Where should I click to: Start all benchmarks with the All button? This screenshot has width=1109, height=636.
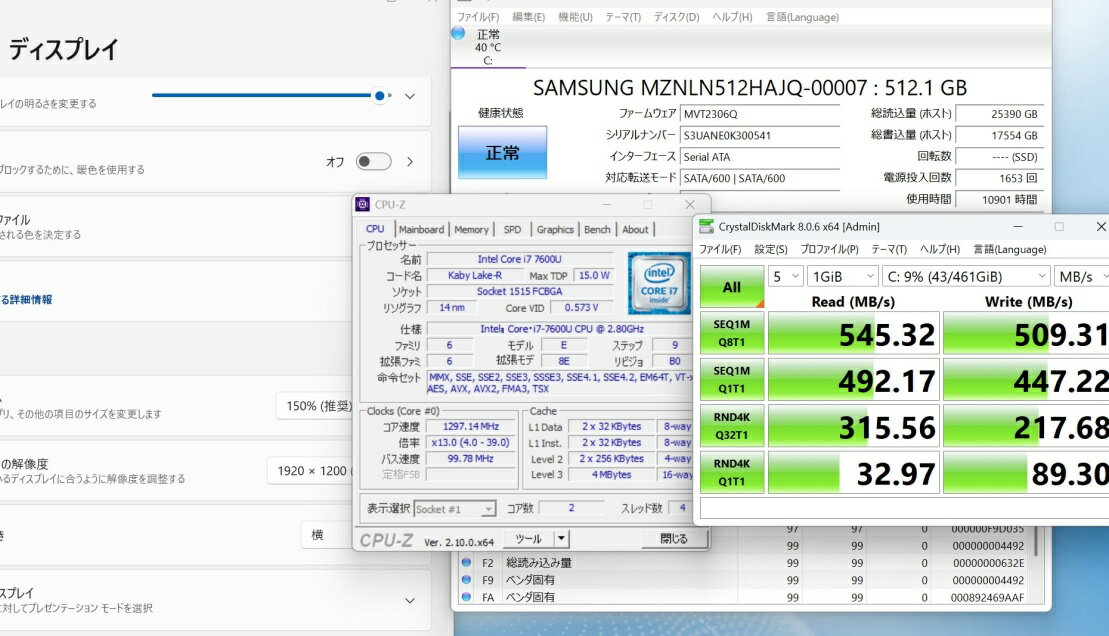click(x=731, y=287)
